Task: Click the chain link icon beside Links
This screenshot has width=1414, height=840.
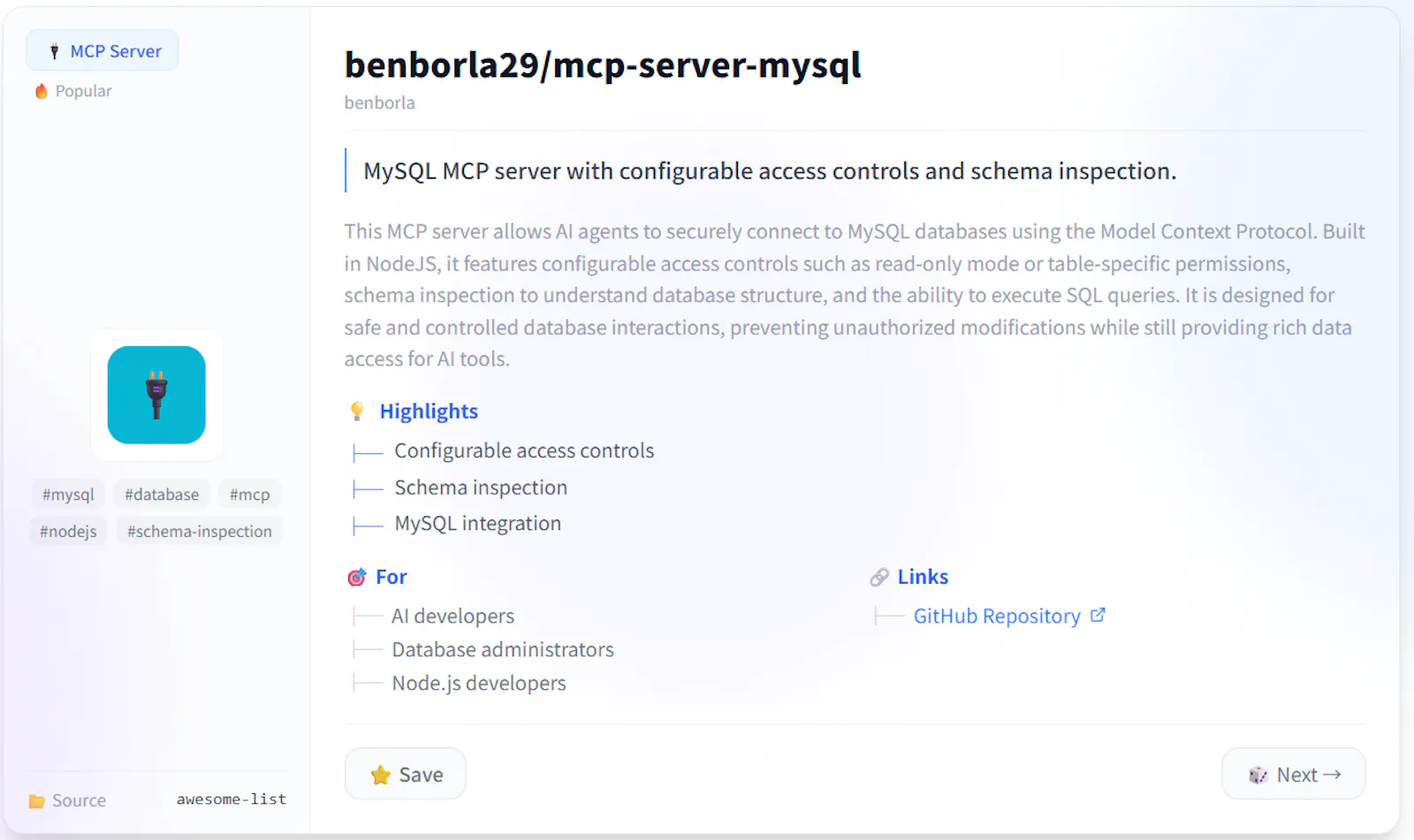Action: 878,578
